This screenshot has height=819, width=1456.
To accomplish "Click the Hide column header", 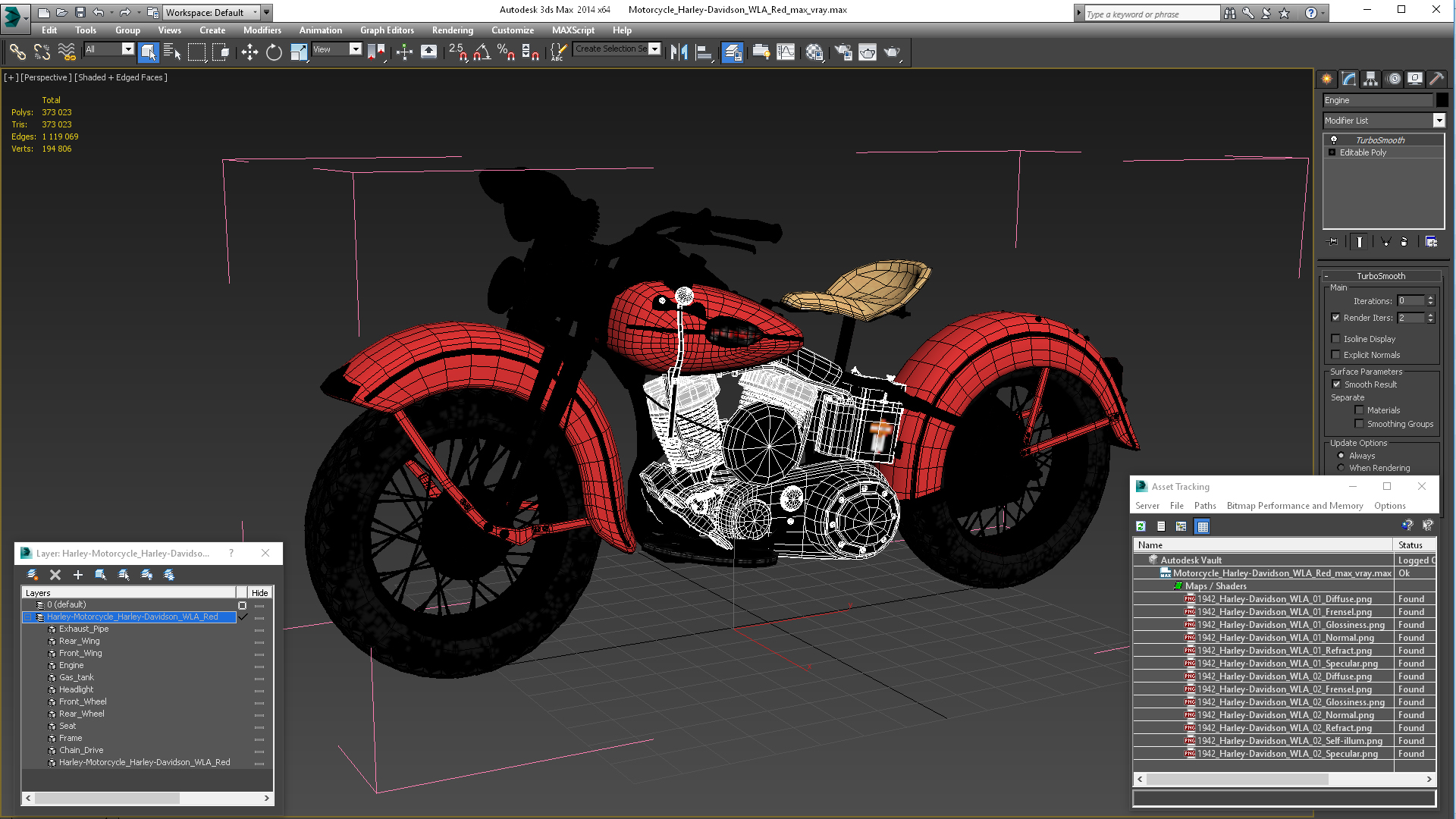I will tap(259, 593).
